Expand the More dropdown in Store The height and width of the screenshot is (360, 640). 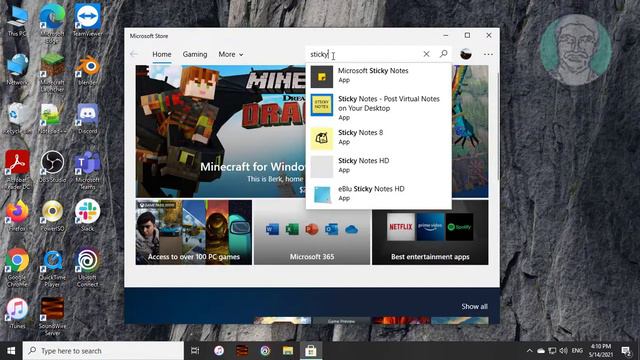point(231,54)
